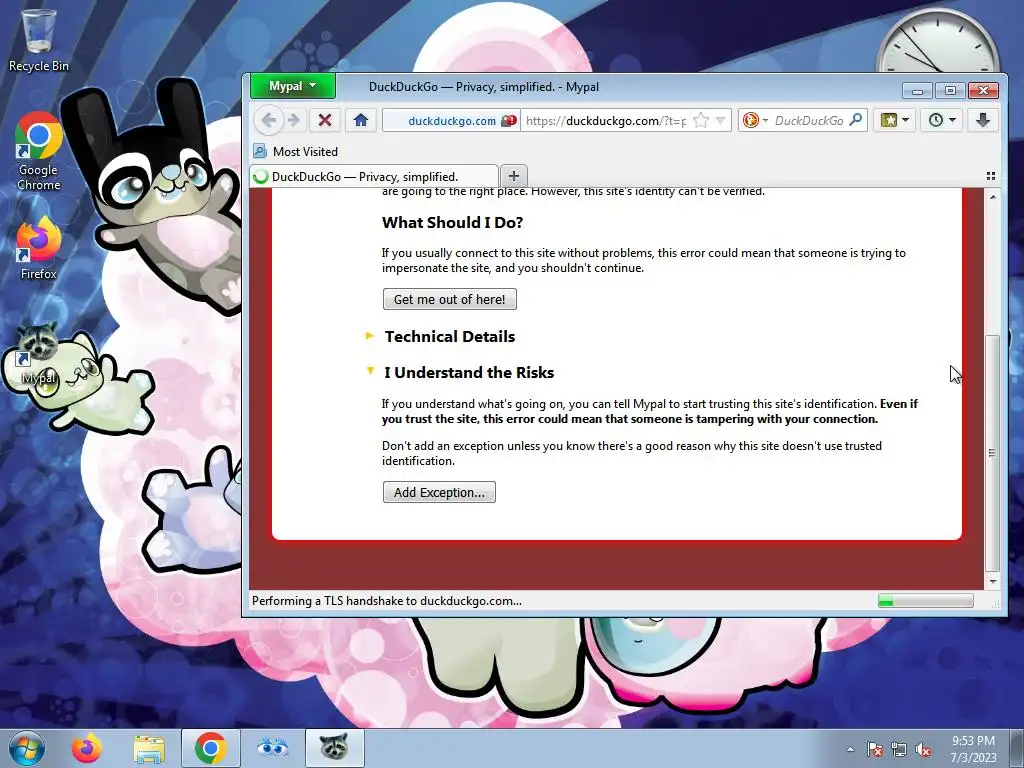Viewport: 1024px width, 768px height.
Task: Select the DuckDuckGo — Privacy, simplified tab
Action: pos(374,176)
